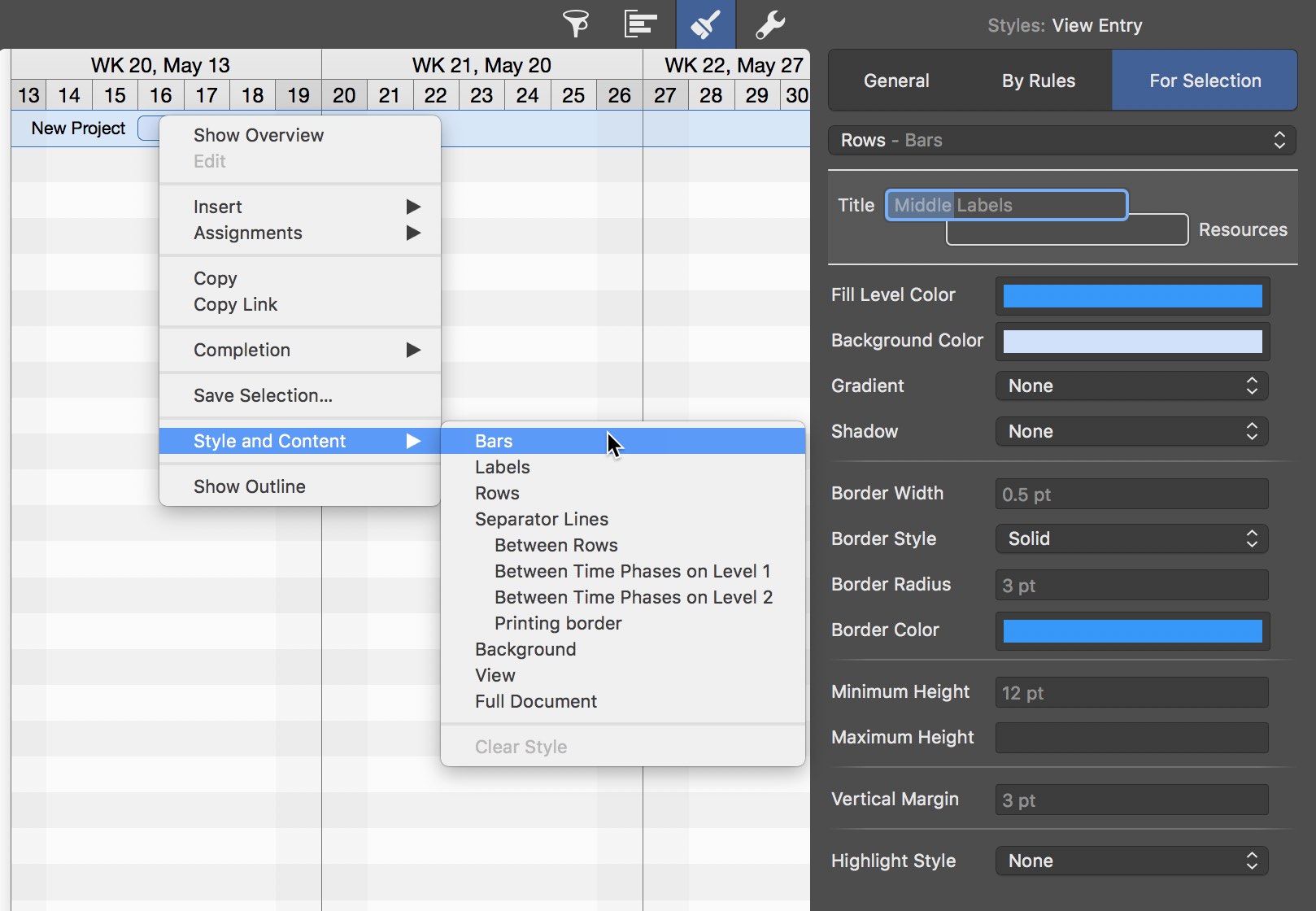Switch to the By Rules tab

[x=1037, y=80]
